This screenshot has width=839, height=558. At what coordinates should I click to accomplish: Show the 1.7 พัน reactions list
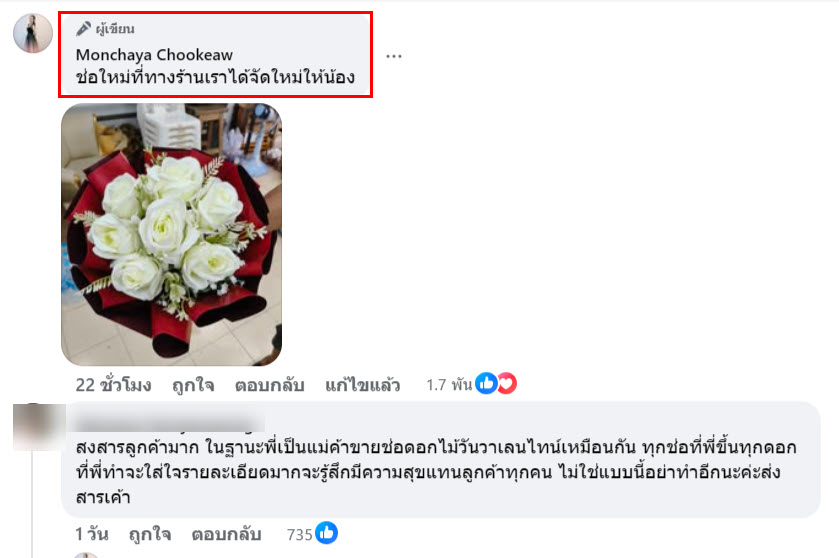click(449, 385)
